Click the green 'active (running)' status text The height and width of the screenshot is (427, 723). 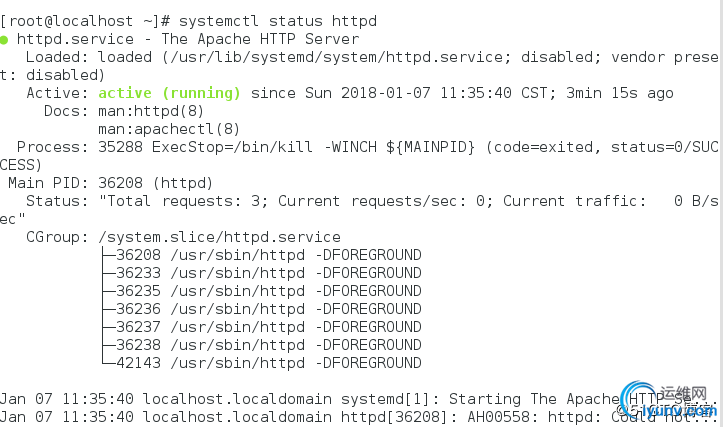click(x=169, y=93)
